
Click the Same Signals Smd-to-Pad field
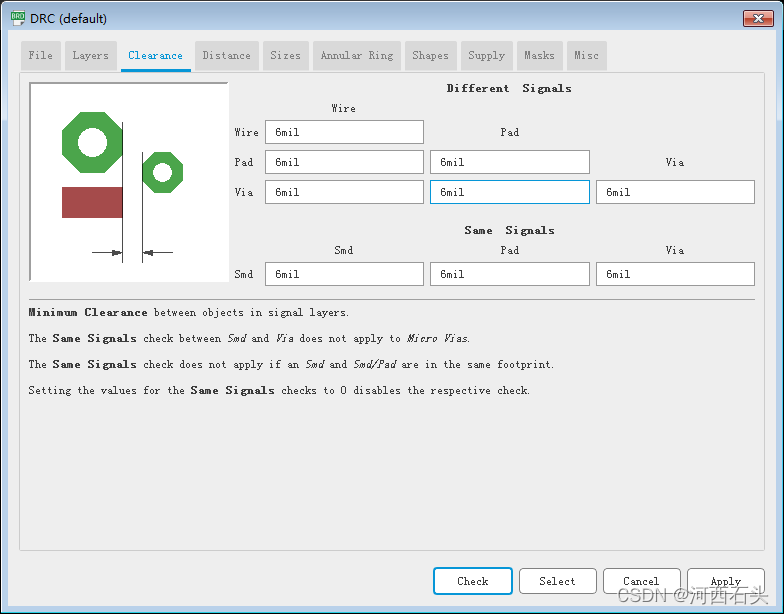pos(510,274)
